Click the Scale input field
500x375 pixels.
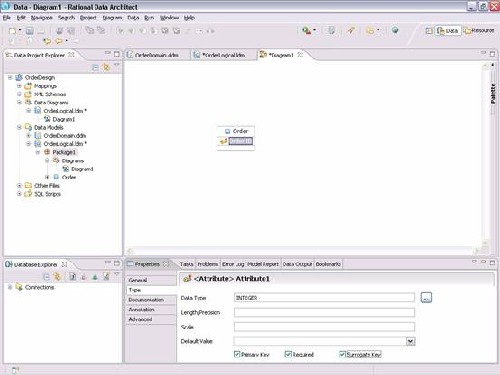324,327
